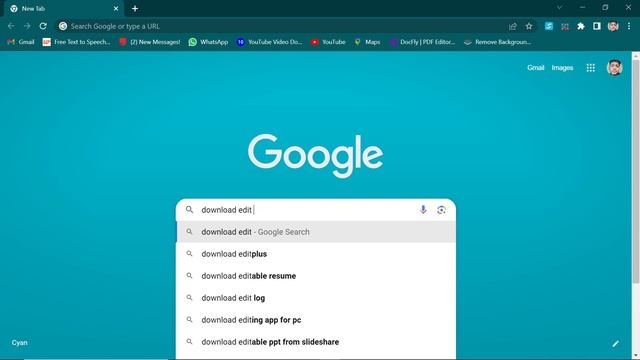Customize this page with pencil icon

click(616, 344)
